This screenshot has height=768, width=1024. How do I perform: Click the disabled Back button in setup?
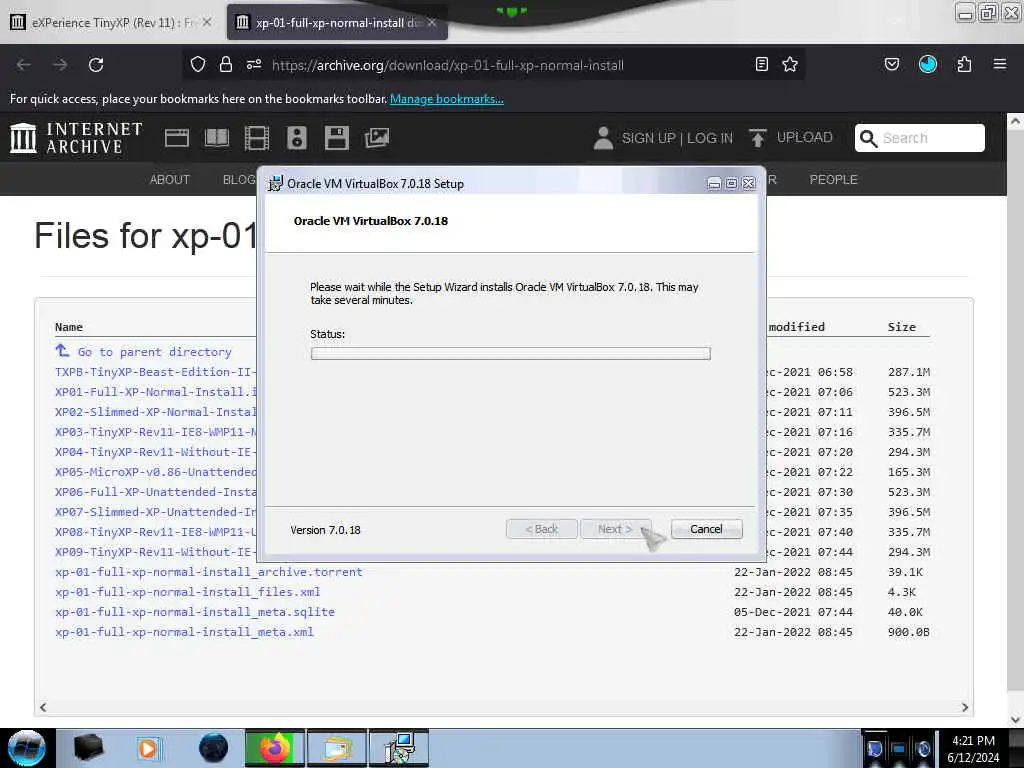(541, 529)
